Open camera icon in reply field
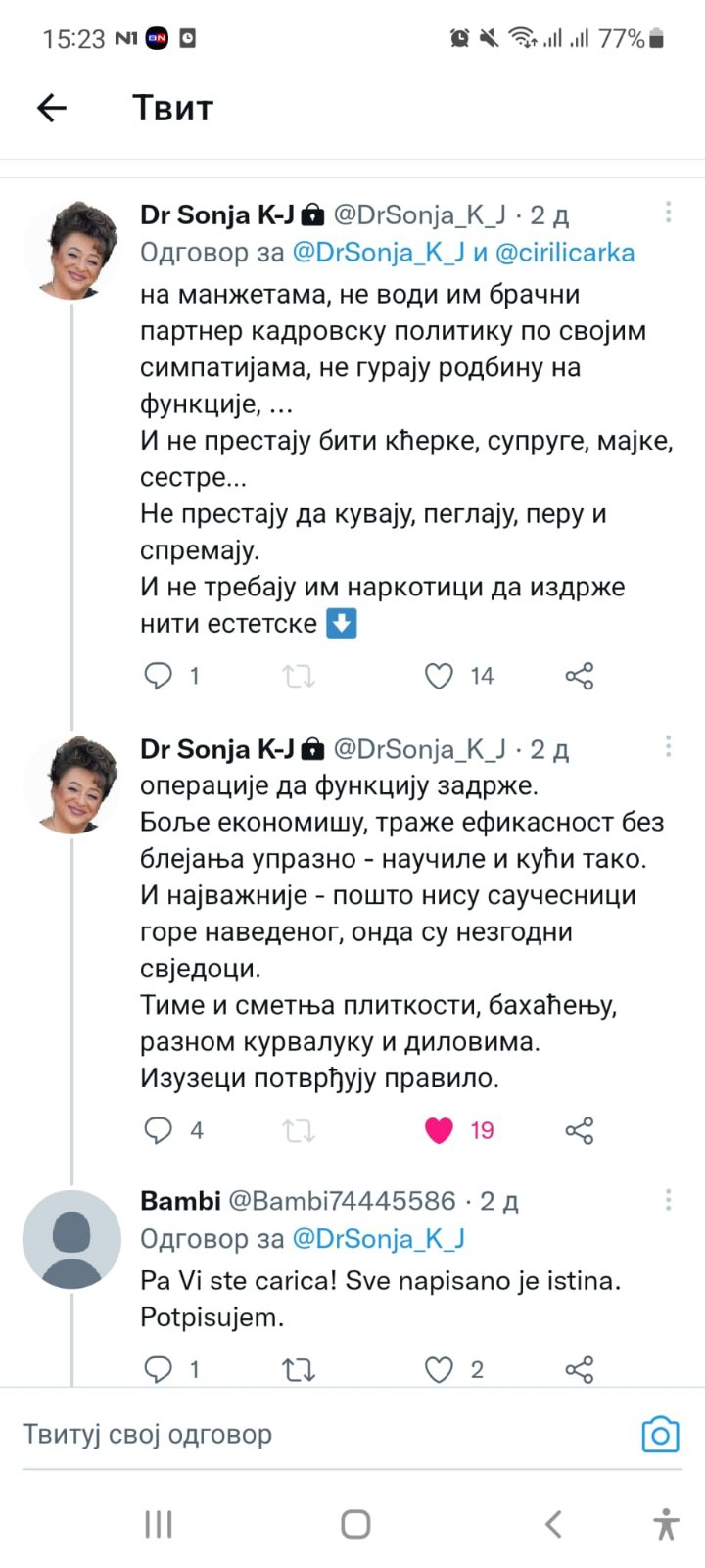 [x=660, y=1435]
